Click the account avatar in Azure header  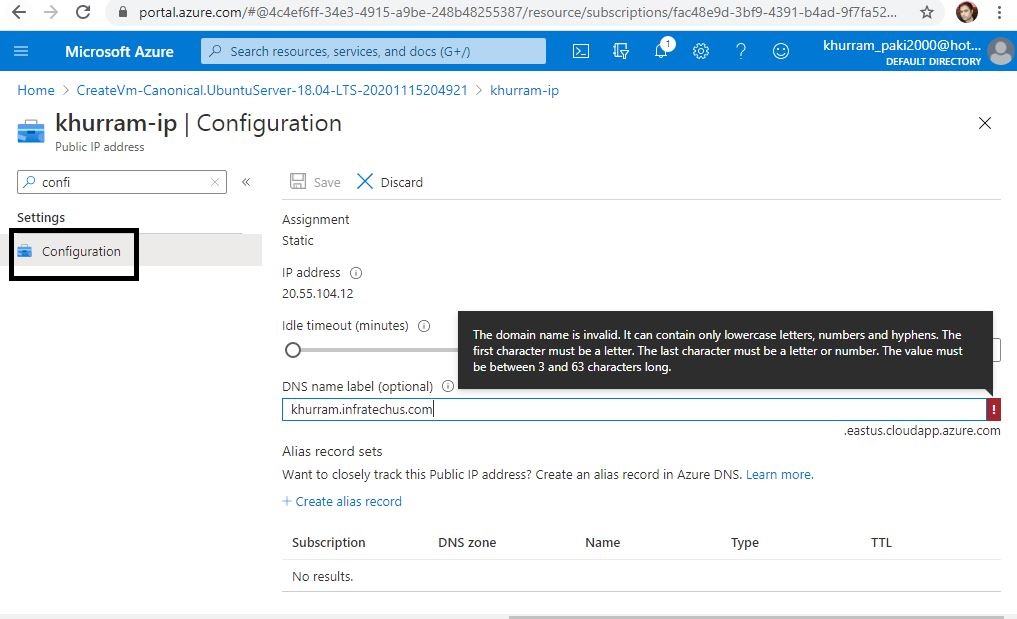[x=1001, y=51]
